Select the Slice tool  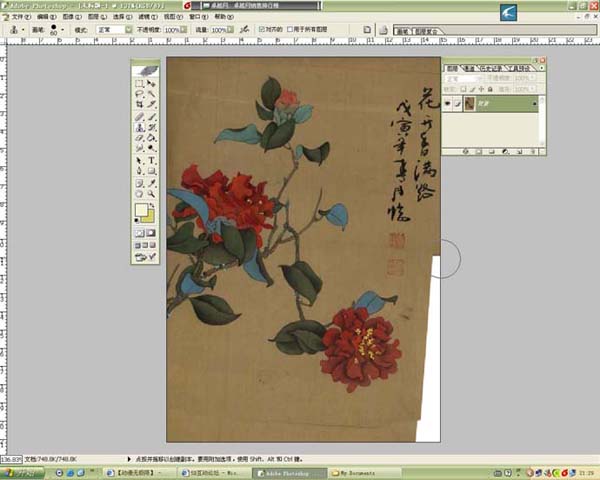152,104
